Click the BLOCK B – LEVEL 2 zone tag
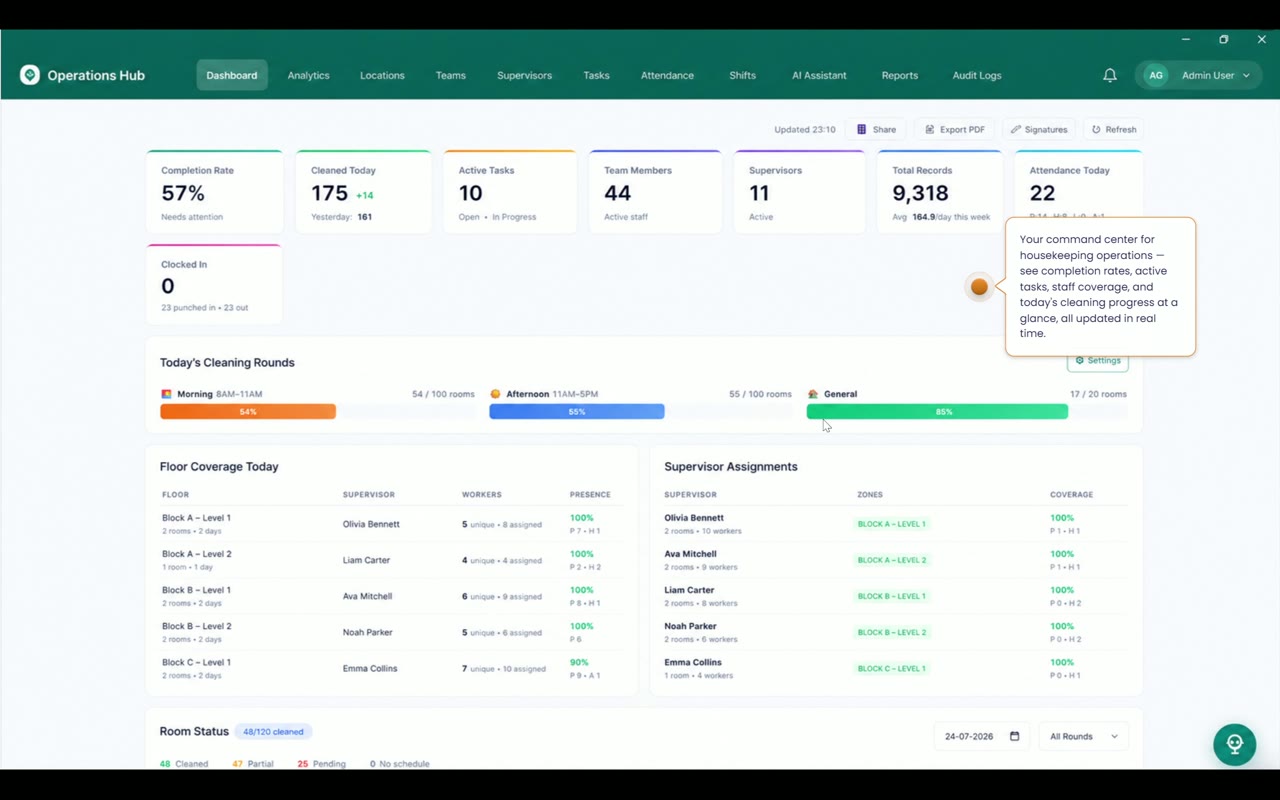Screen dimensions: 1280x800 coord(892,632)
